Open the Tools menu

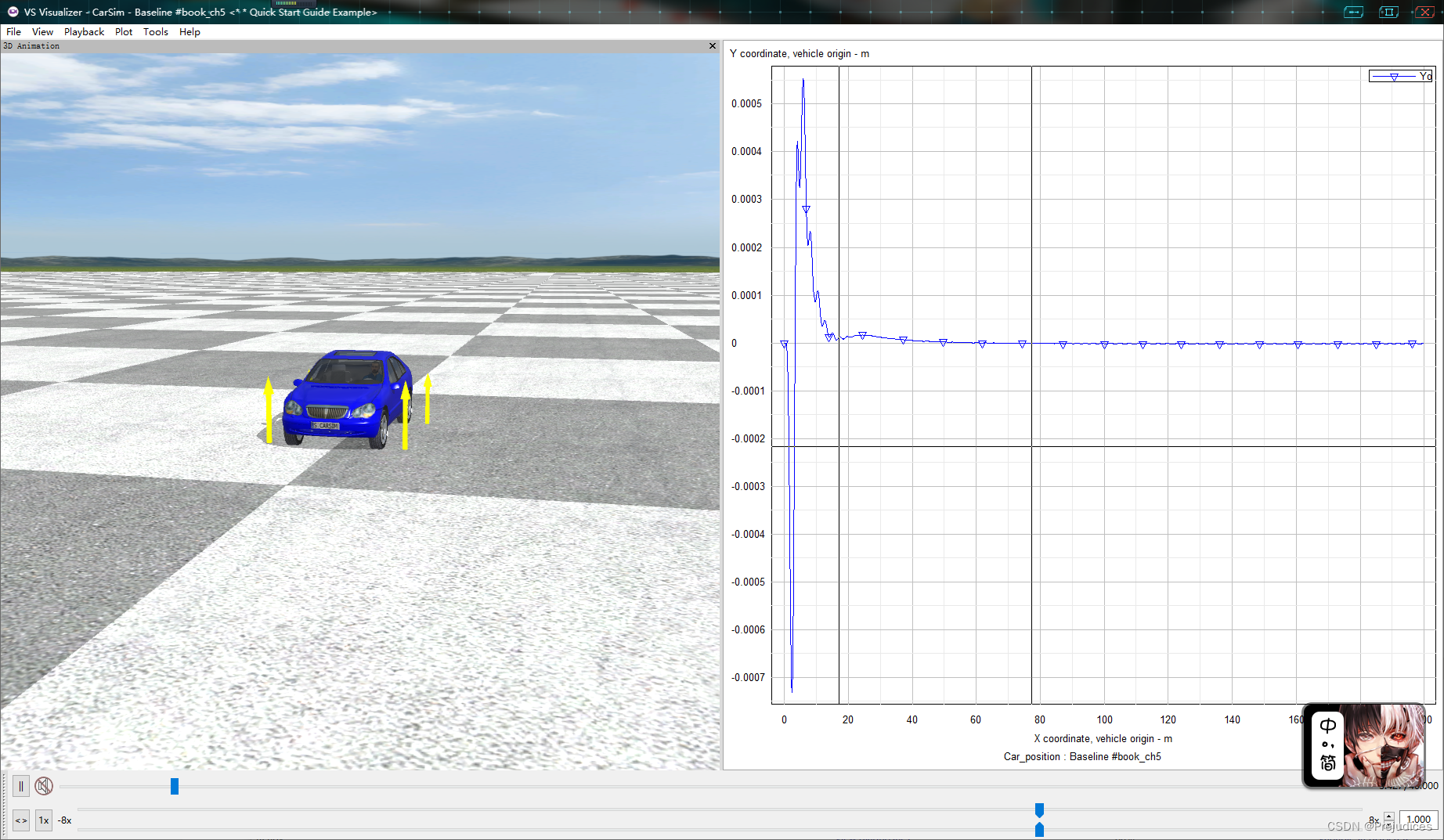pyautogui.click(x=156, y=32)
